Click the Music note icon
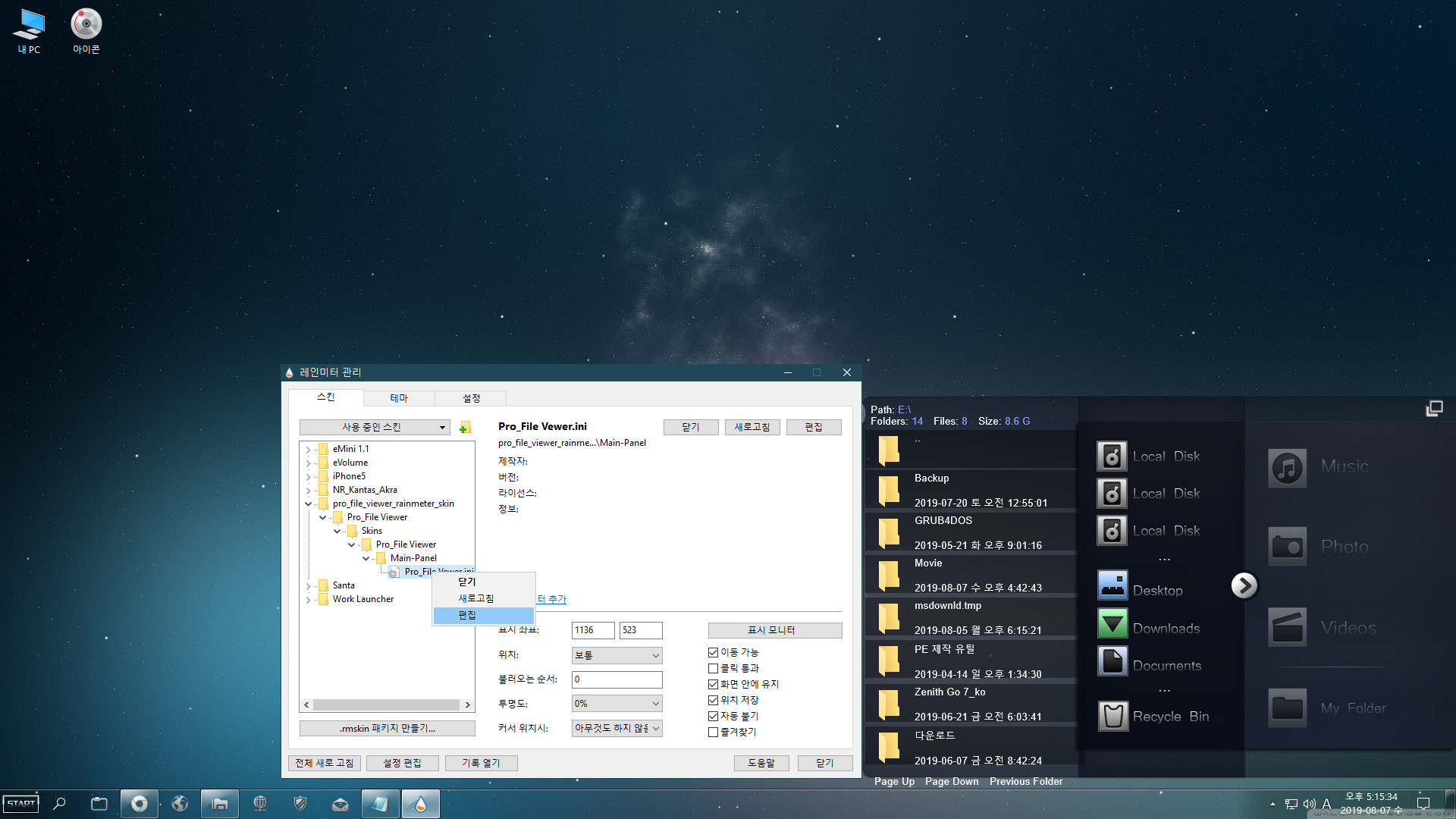Screen dimensions: 1456x819 [1287, 468]
